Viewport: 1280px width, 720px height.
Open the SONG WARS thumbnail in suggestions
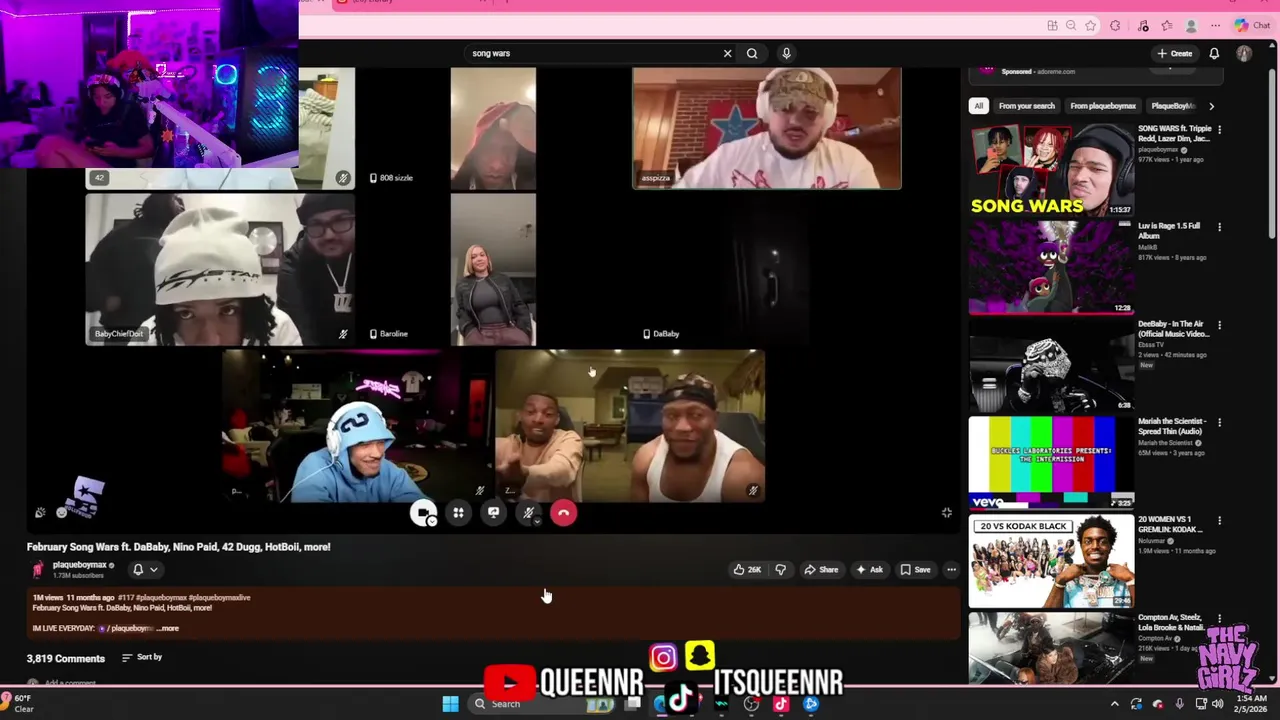tap(1051, 169)
